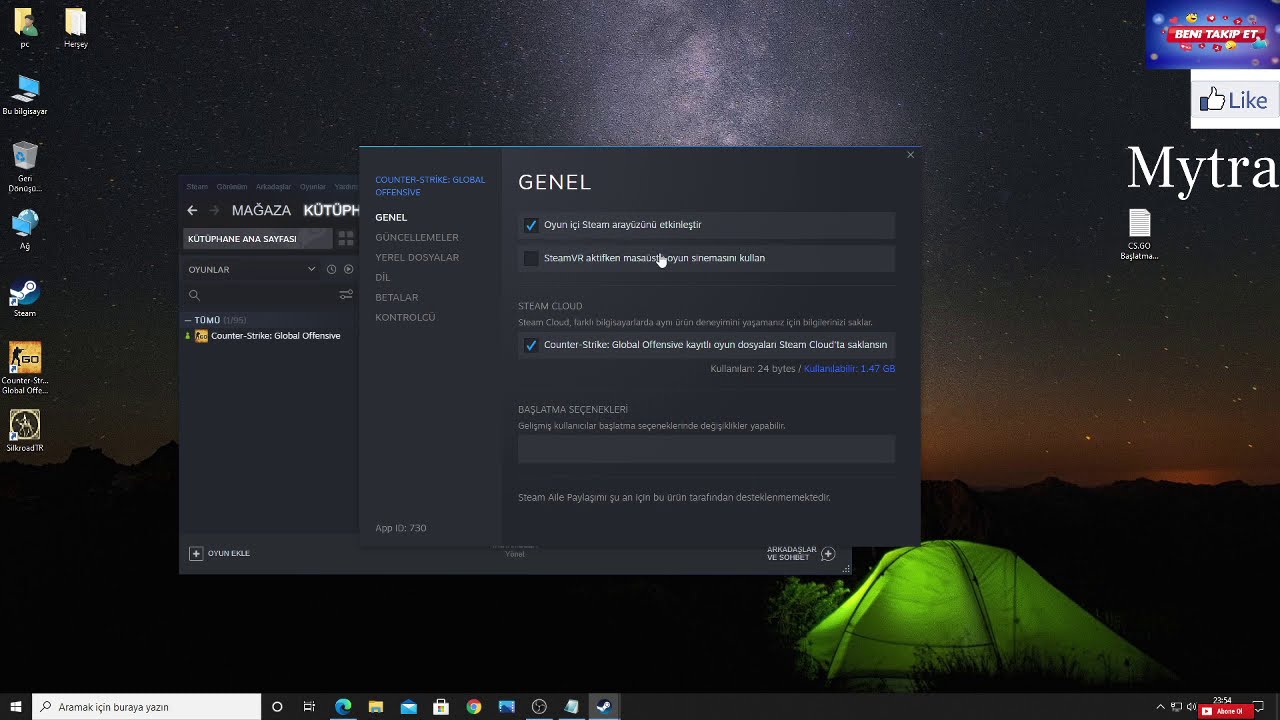
Task: Open the Herşey folder on desktop
Action: [76, 29]
